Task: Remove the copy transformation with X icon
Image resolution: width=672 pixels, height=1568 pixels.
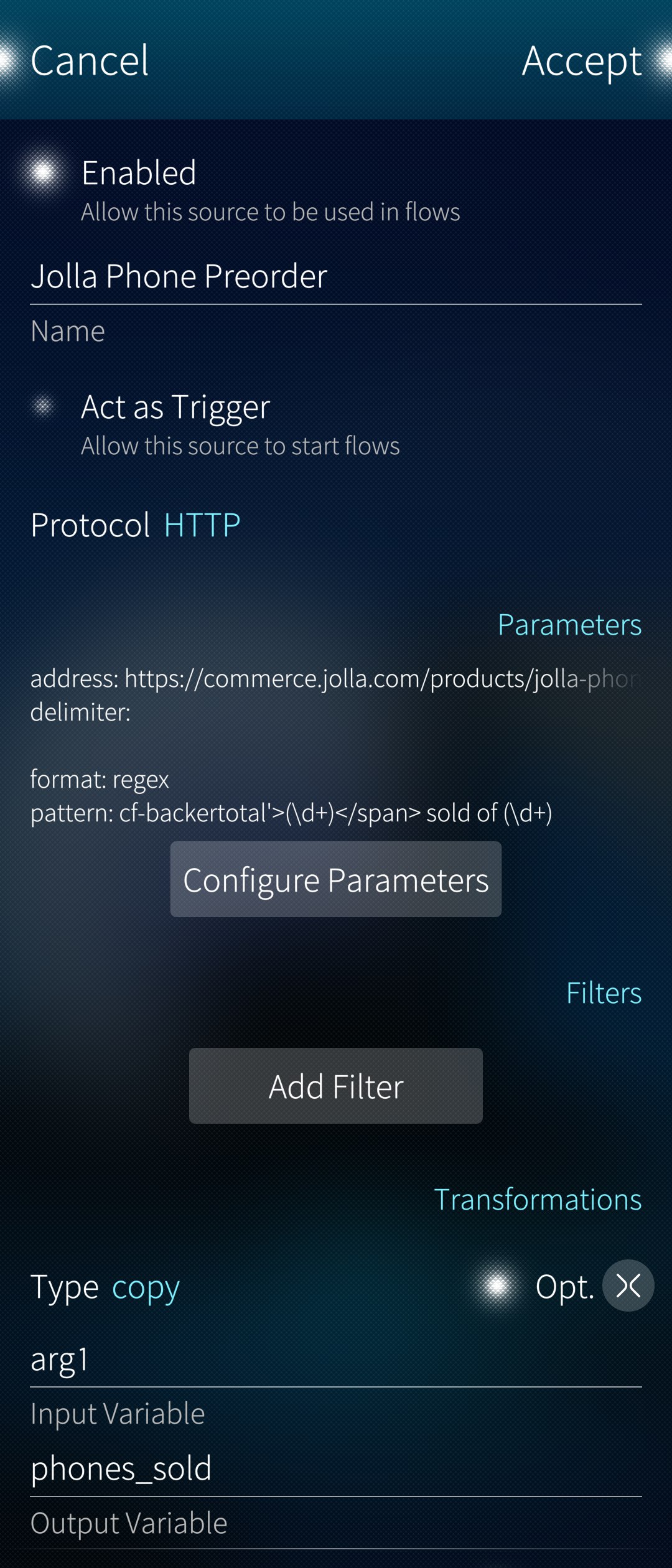Action: coord(628,1286)
